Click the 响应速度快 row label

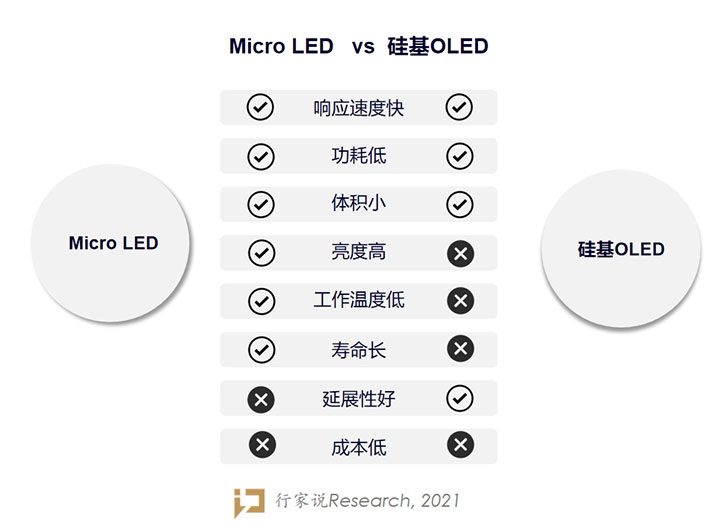pos(359,109)
